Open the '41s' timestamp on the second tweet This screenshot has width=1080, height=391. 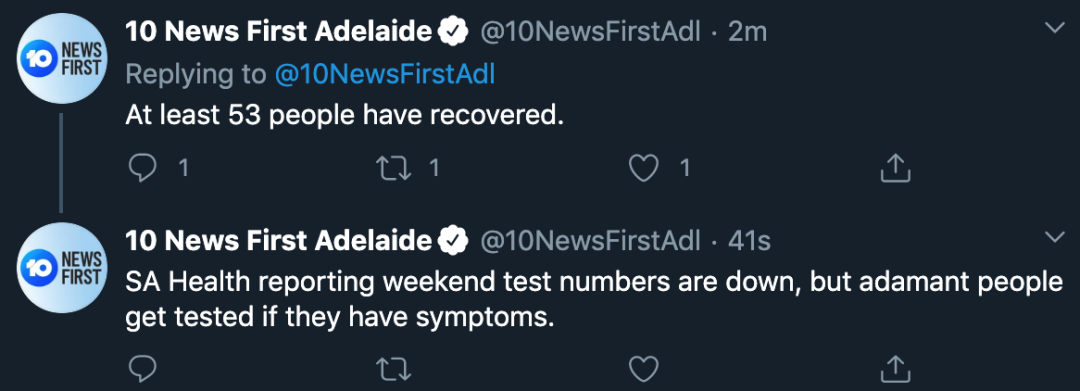[x=749, y=241]
